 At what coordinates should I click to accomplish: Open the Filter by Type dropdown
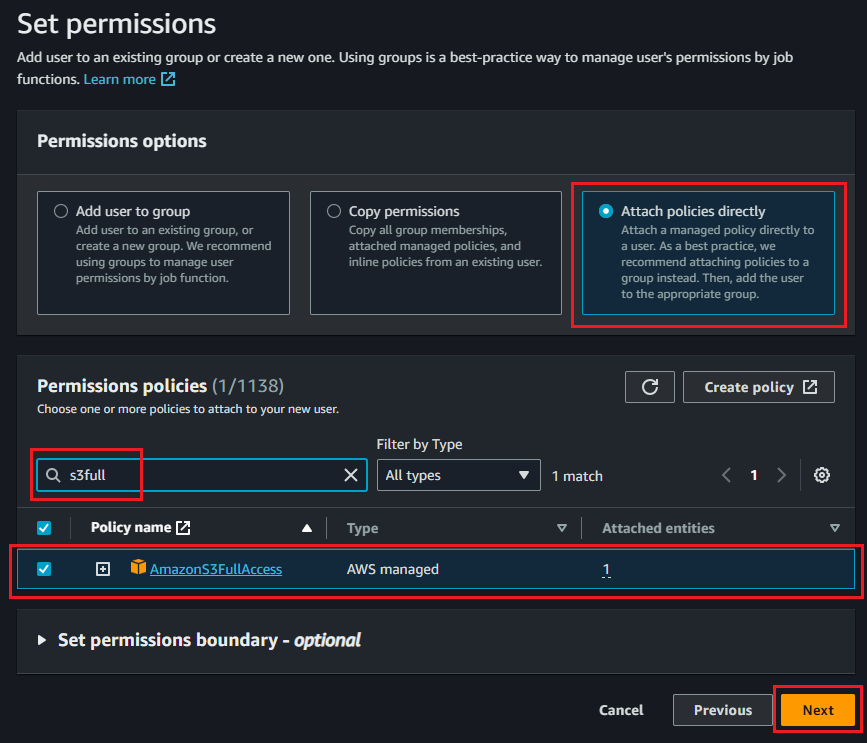pos(457,475)
